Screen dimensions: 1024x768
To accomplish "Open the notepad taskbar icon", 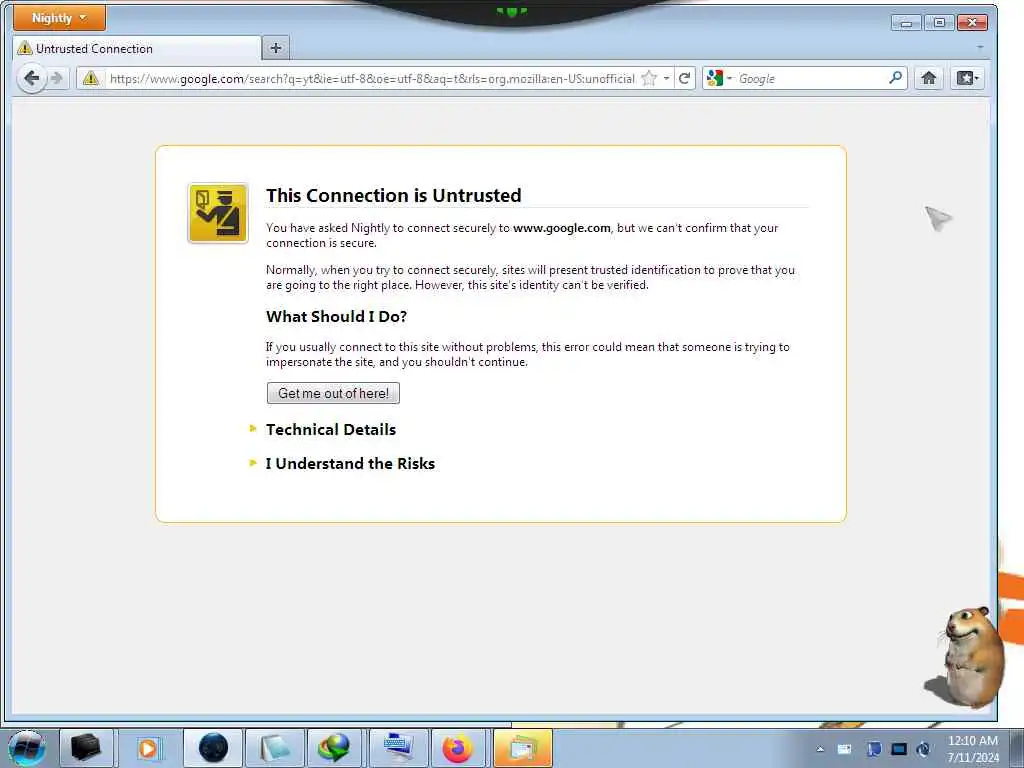I will 275,748.
